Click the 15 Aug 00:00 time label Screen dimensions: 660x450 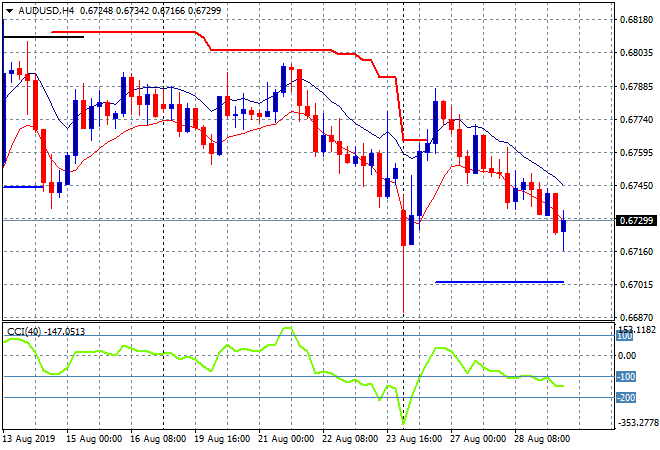[94, 439]
